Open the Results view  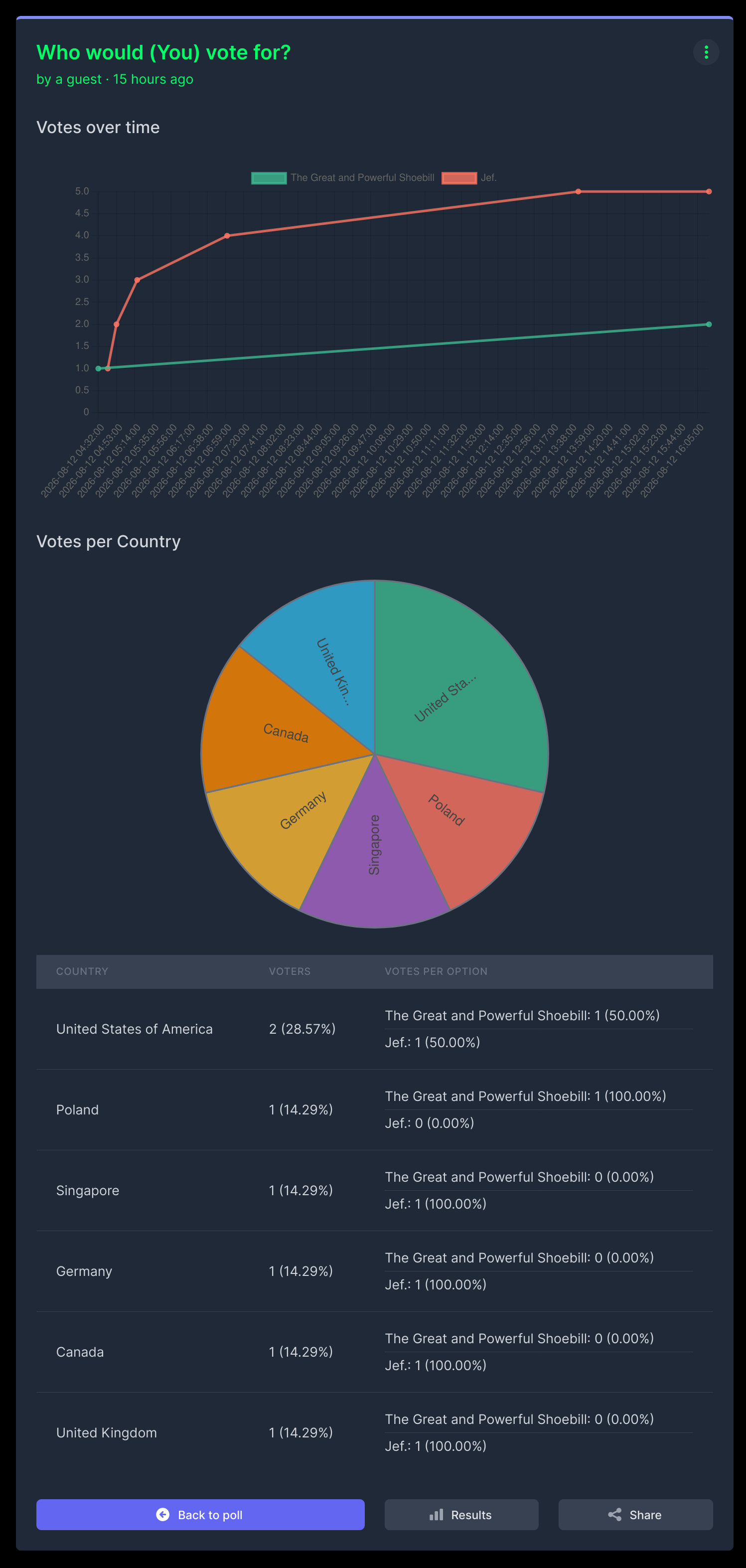(461, 1515)
